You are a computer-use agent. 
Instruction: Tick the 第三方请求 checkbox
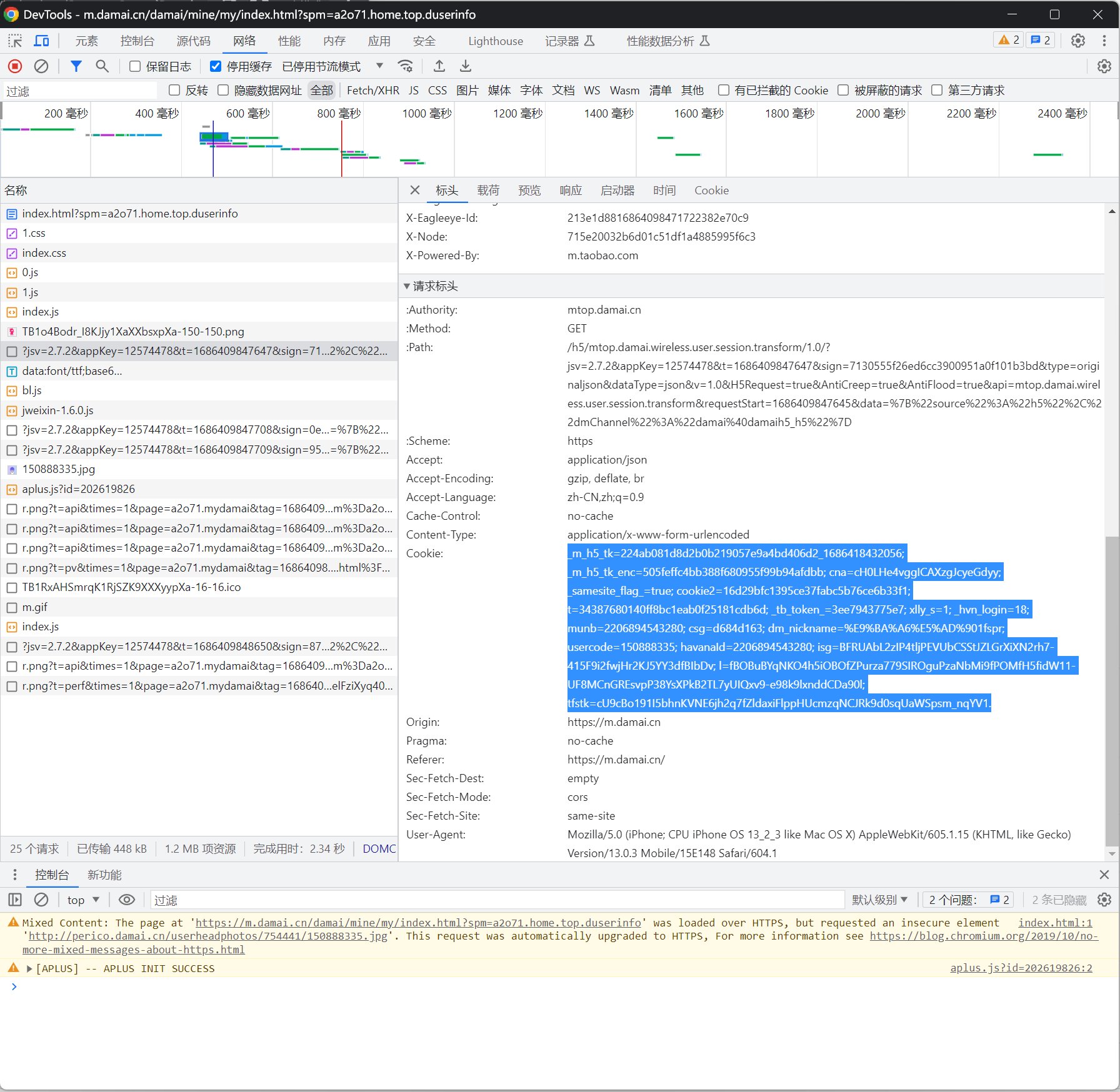pos(937,91)
